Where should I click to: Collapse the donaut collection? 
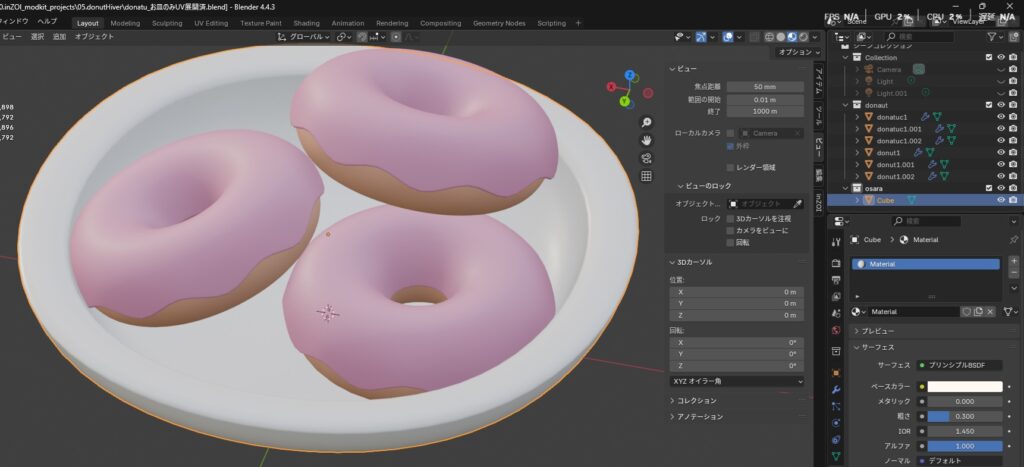(x=846, y=105)
